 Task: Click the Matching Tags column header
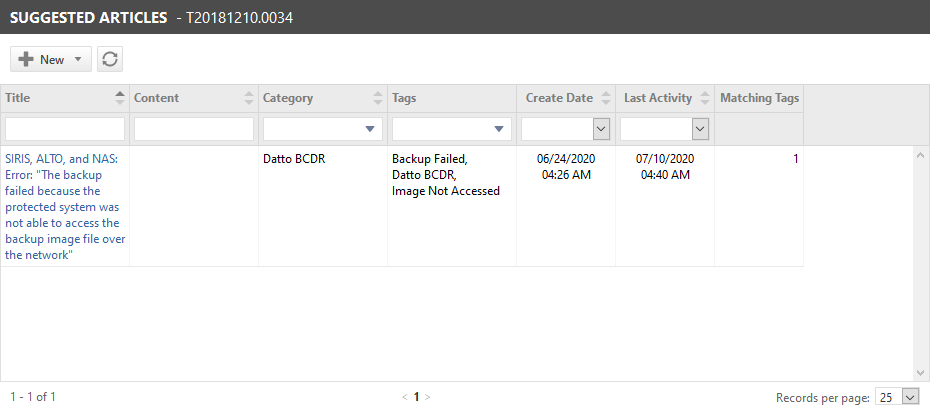tap(759, 98)
